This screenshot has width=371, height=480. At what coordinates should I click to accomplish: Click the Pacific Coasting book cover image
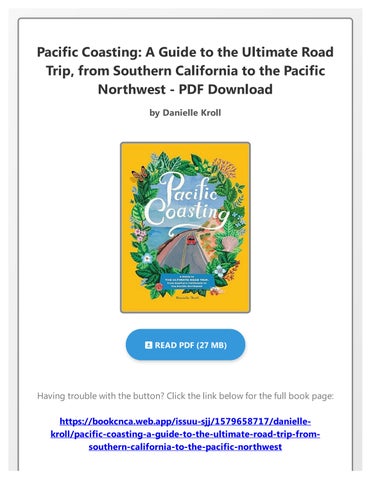185,227
